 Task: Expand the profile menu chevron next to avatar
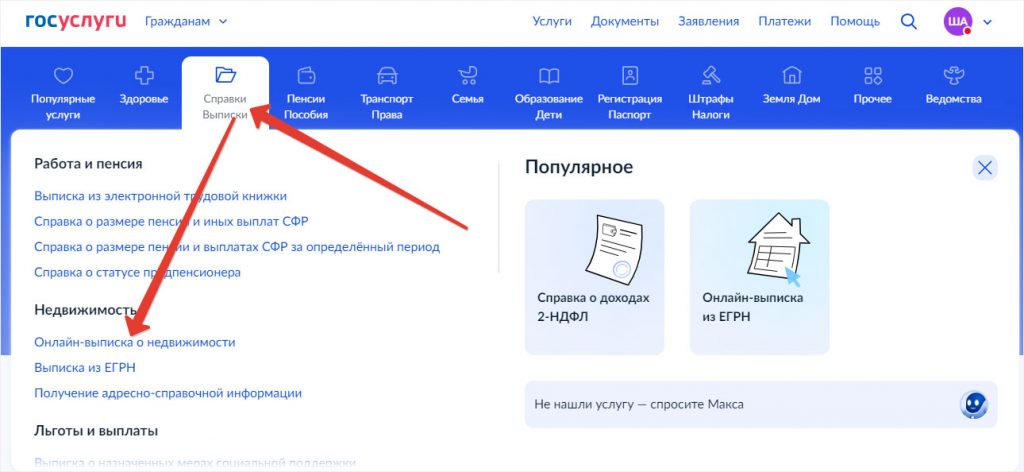coord(988,21)
